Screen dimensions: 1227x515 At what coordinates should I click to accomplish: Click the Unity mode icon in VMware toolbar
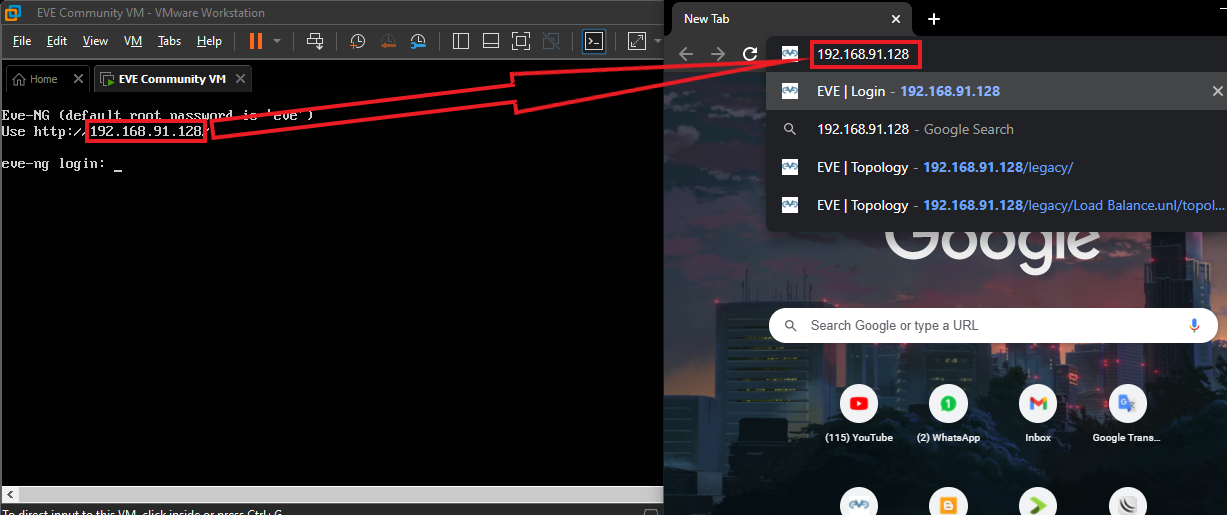pyautogui.click(x=550, y=41)
